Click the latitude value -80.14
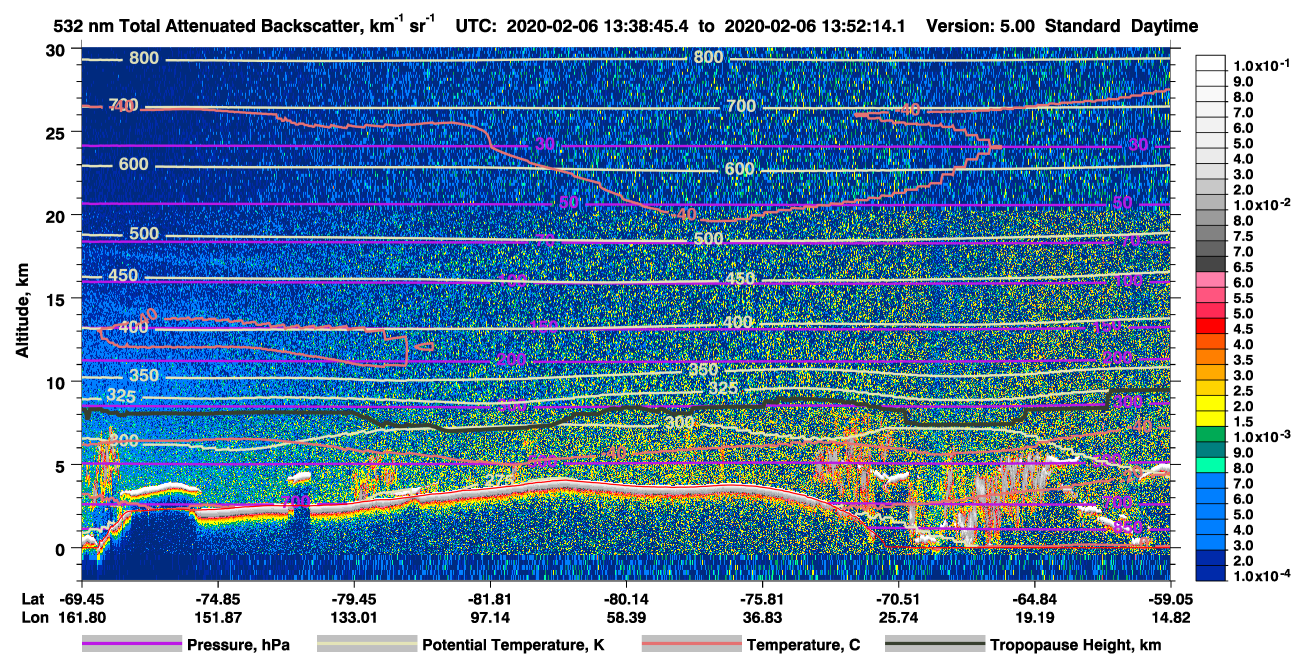Image resolution: width=1300 pixels, height=667 pixels. (x=626, y=599)
